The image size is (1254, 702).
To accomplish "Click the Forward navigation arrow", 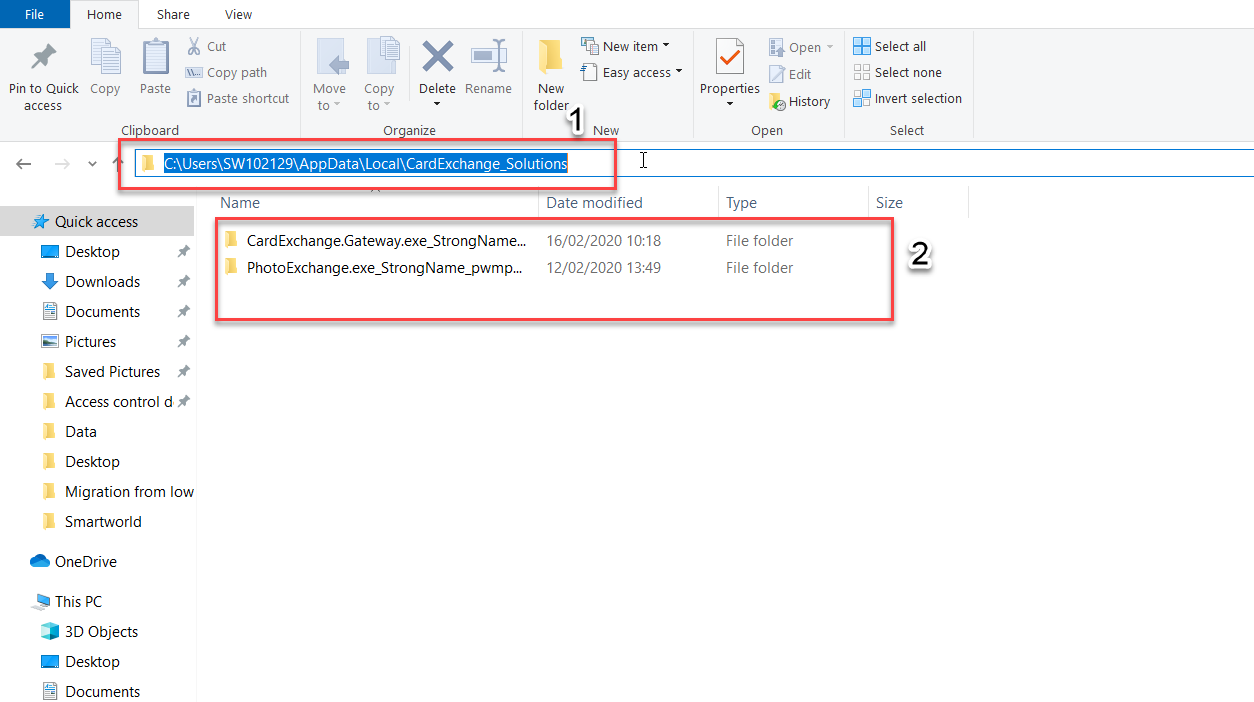I will point(62,163).
